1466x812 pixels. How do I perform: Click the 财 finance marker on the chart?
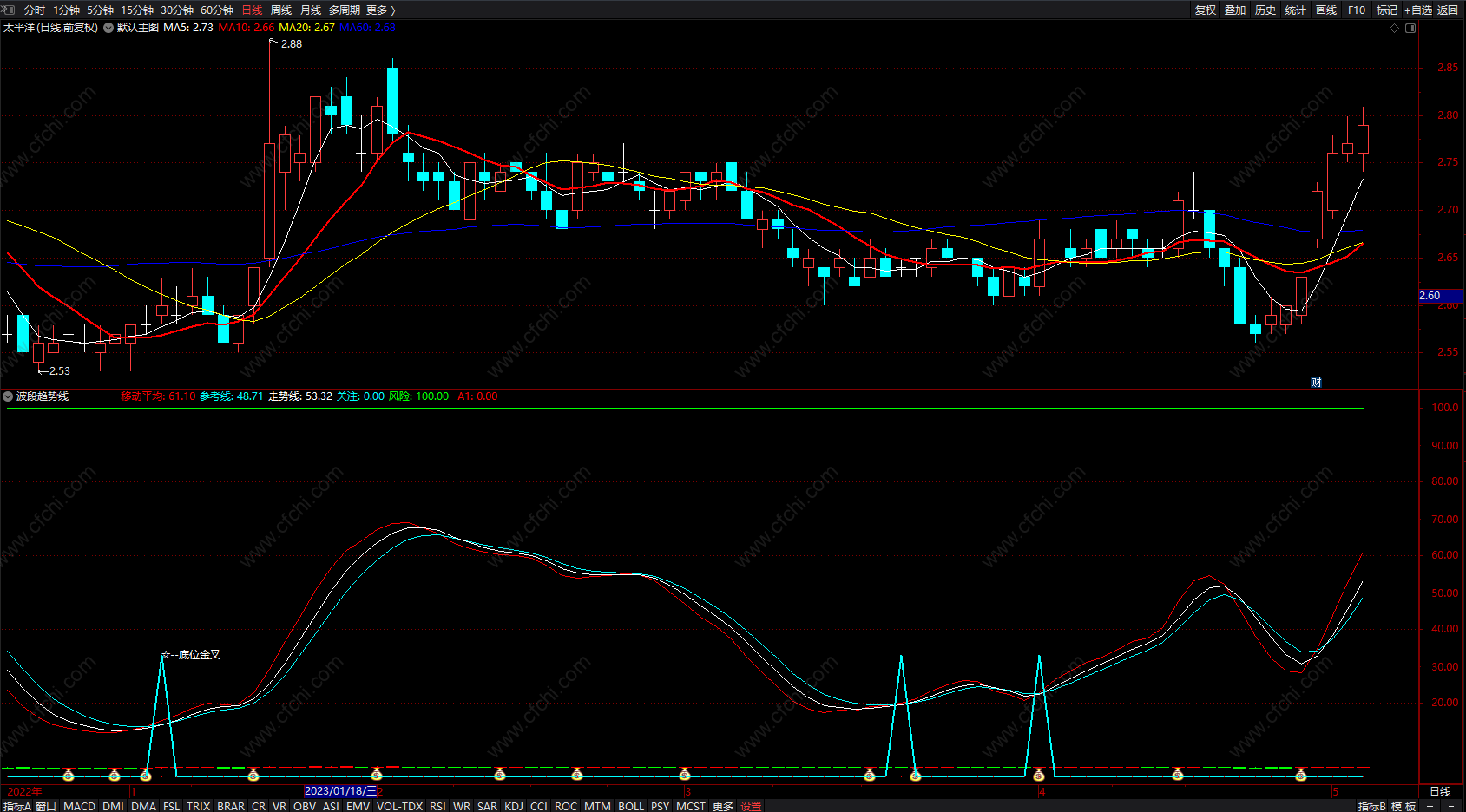tap(1316, 383)
